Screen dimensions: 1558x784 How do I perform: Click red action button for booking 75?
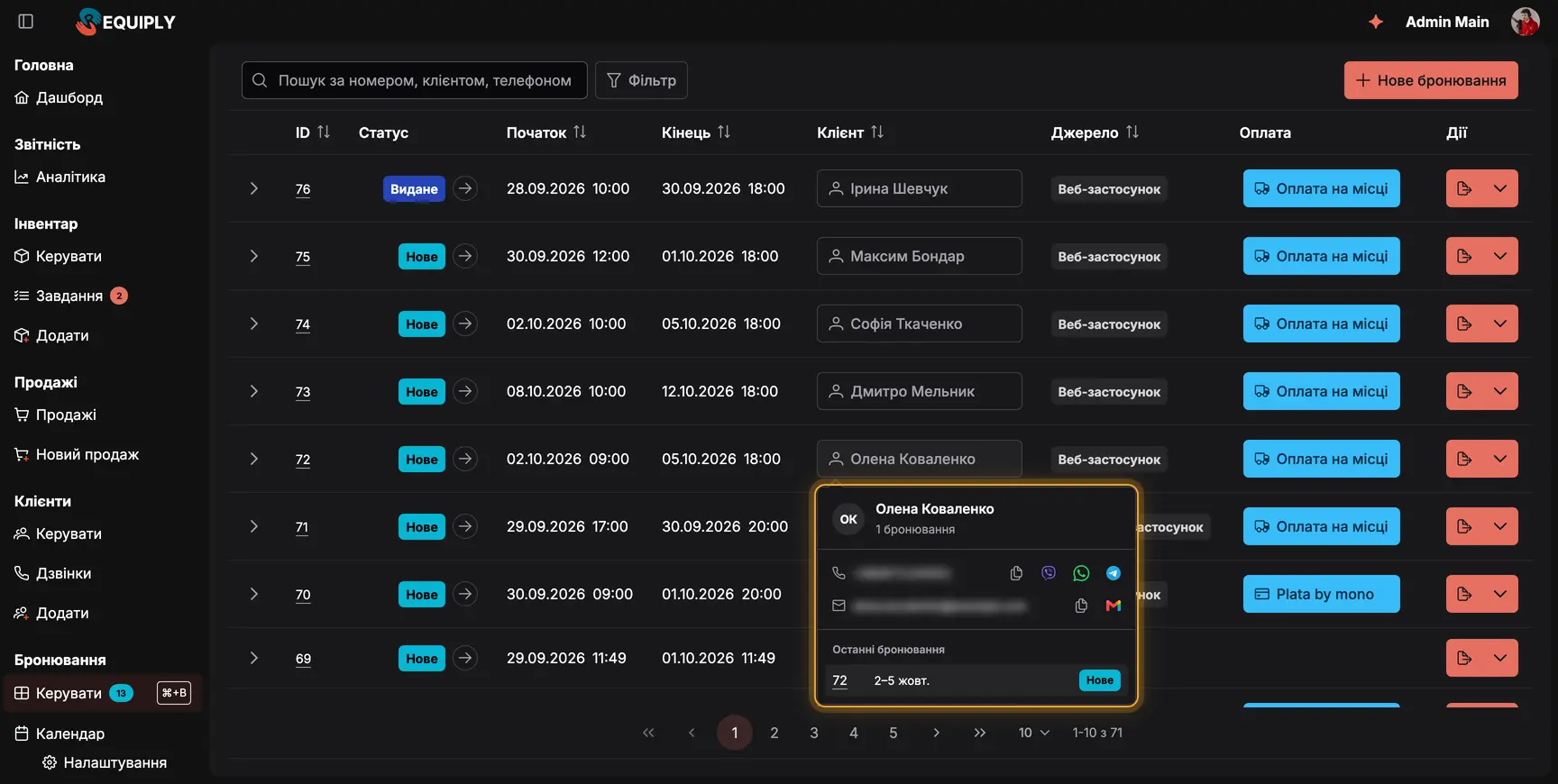click(x=1464, y=256)
